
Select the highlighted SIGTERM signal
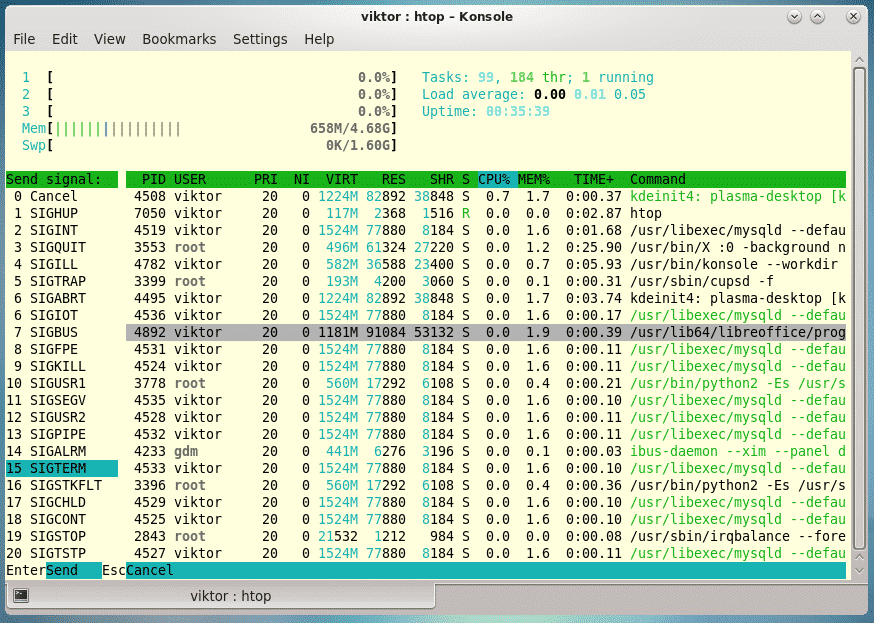pyautogui.click(x=61, y=468)
